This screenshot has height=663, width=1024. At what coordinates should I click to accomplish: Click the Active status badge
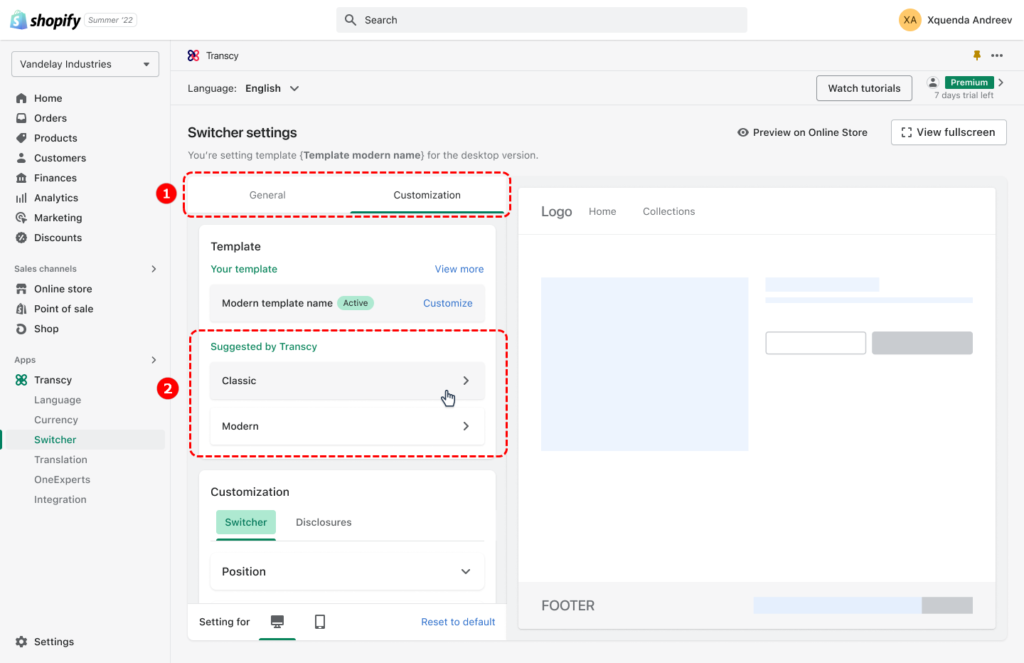355,303
